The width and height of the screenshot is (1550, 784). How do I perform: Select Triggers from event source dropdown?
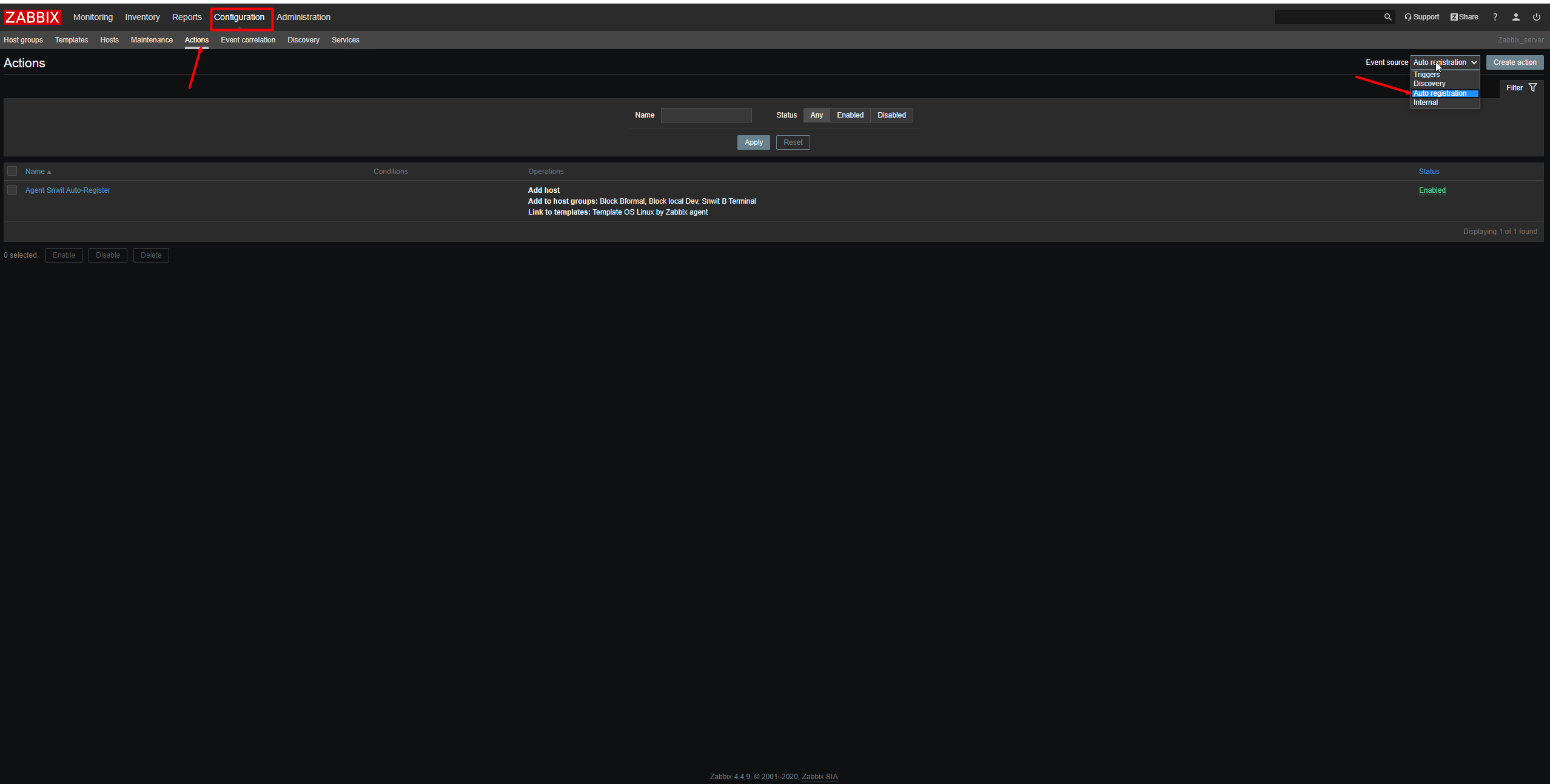click(x=1426, y=75)
